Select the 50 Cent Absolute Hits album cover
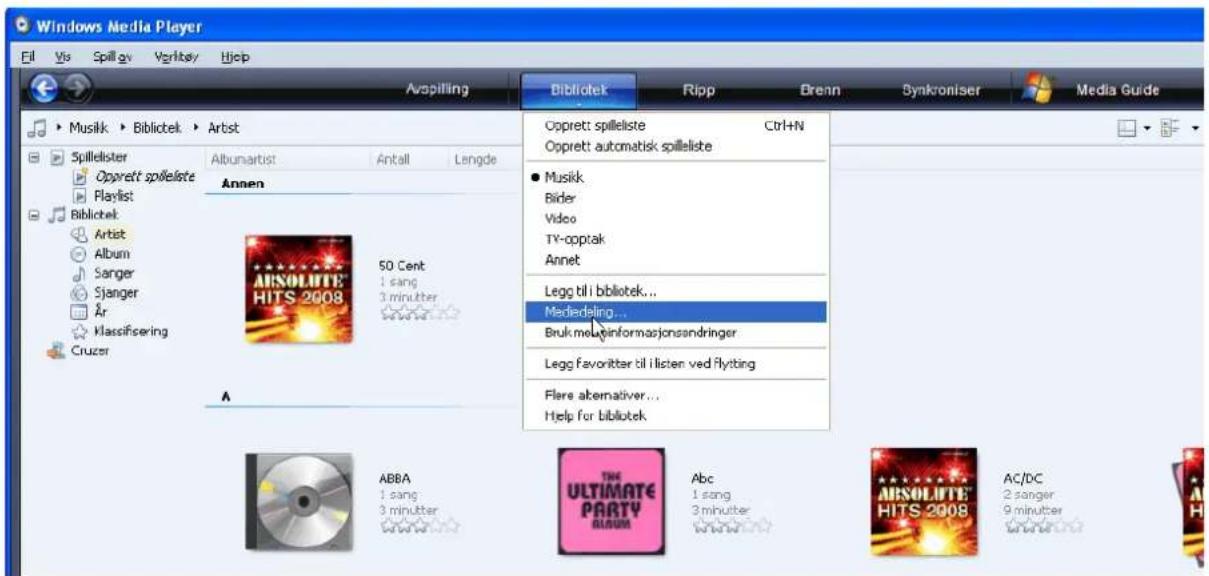The height and width of the screenshot is (576, 1209). pos(298,290)
